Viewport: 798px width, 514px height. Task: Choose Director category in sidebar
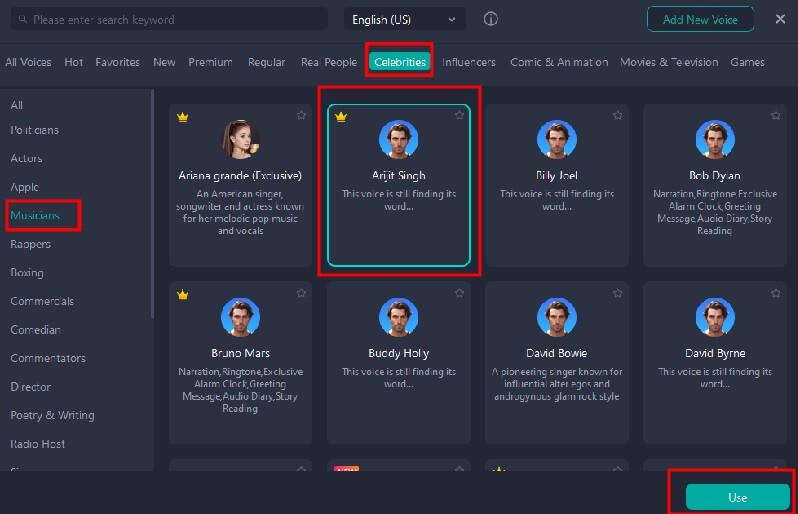pos(31,387)
